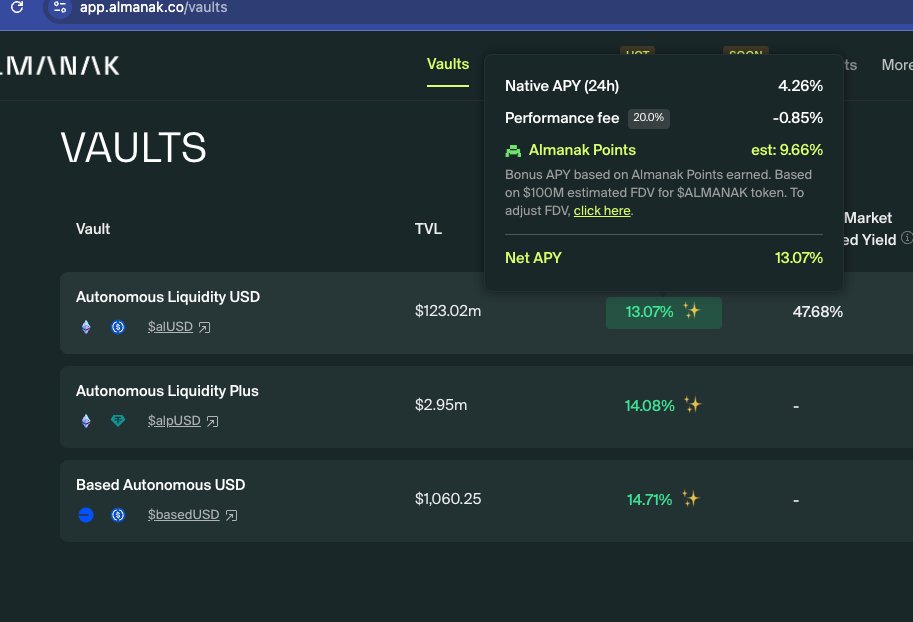
Task: Open the Autonomous Liquidity USD vault
Action: 168,297
